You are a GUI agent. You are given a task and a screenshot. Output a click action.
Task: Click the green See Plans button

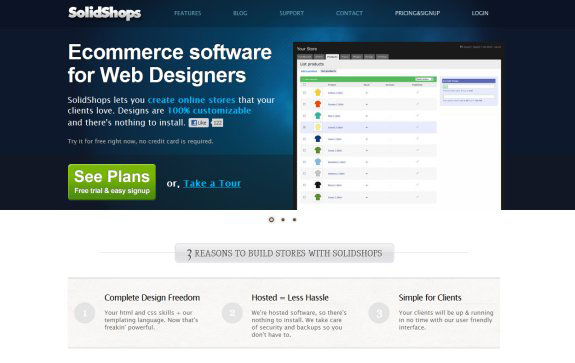click(x=112, y=182)
